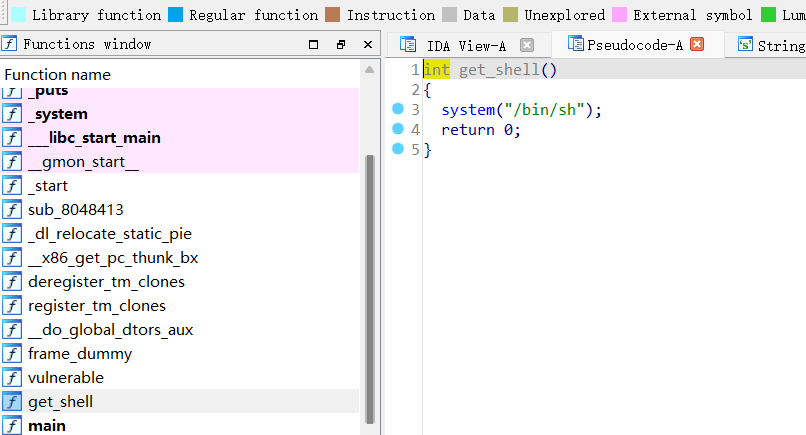The image size is (806, 435).
Task: Click function icon beside _start
Action: coord(12,186)
